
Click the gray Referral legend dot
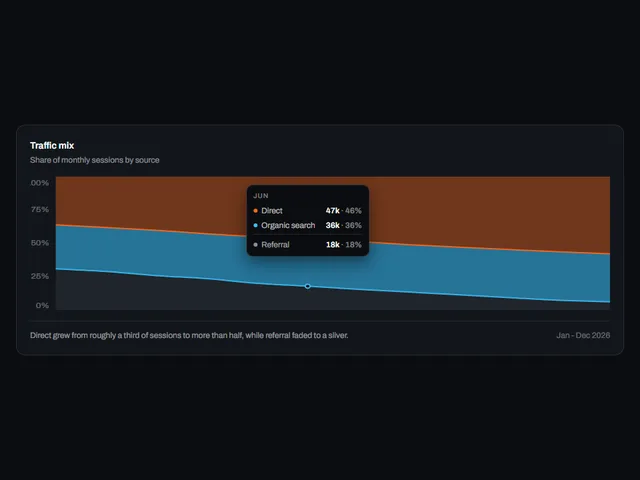click(256, 245)
